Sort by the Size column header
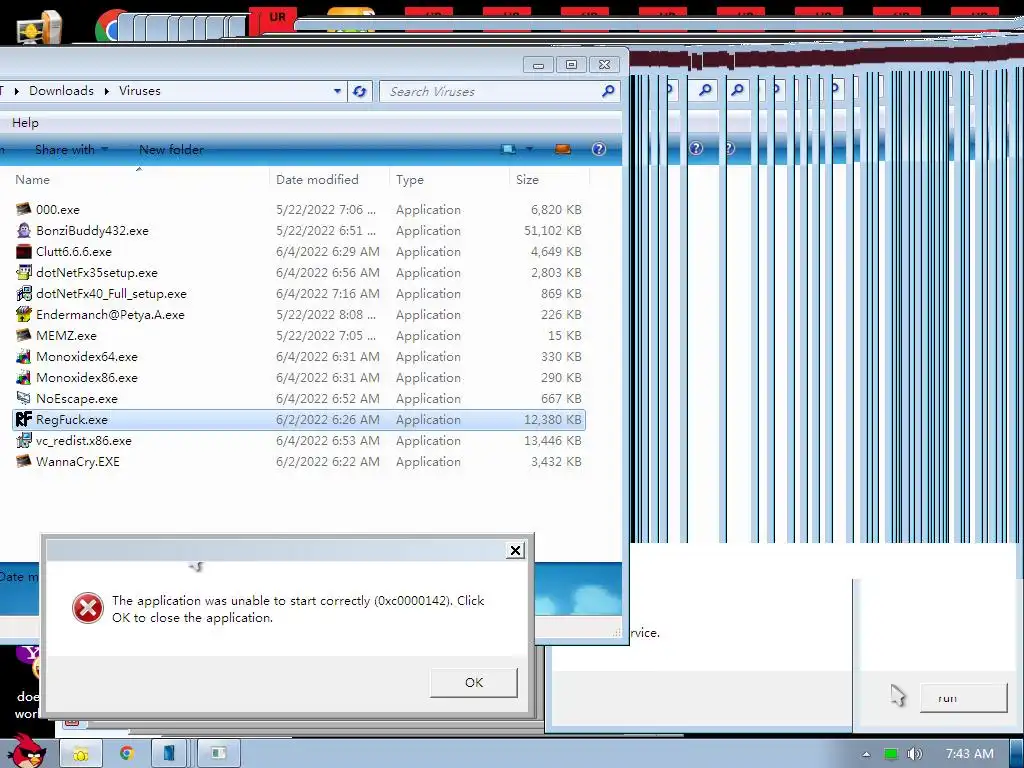This screenshot has height=768, width=1024. [549, 180]
